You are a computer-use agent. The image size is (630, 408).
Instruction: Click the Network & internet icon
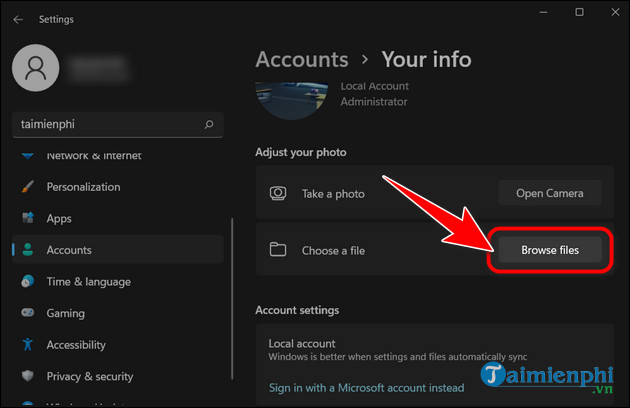[28, 156]
